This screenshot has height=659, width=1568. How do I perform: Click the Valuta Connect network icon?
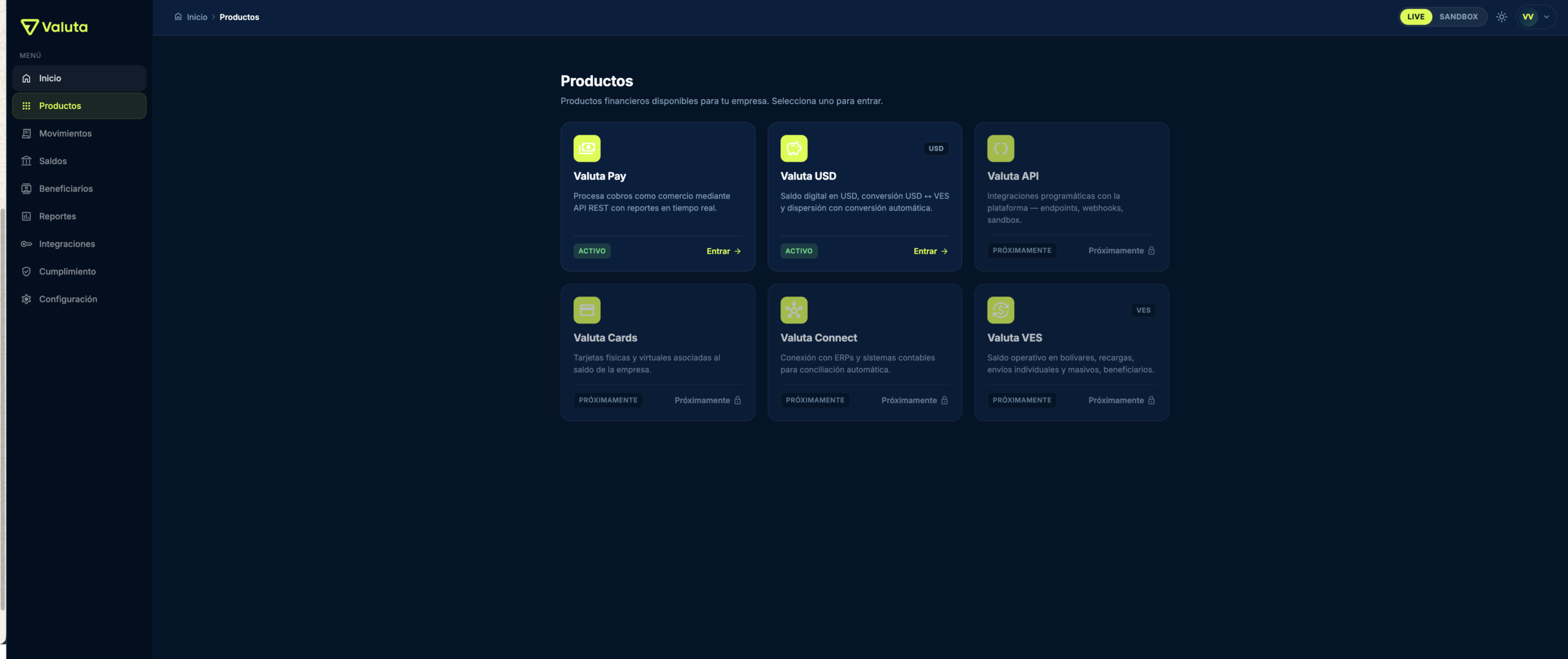[x=794, y=310]
